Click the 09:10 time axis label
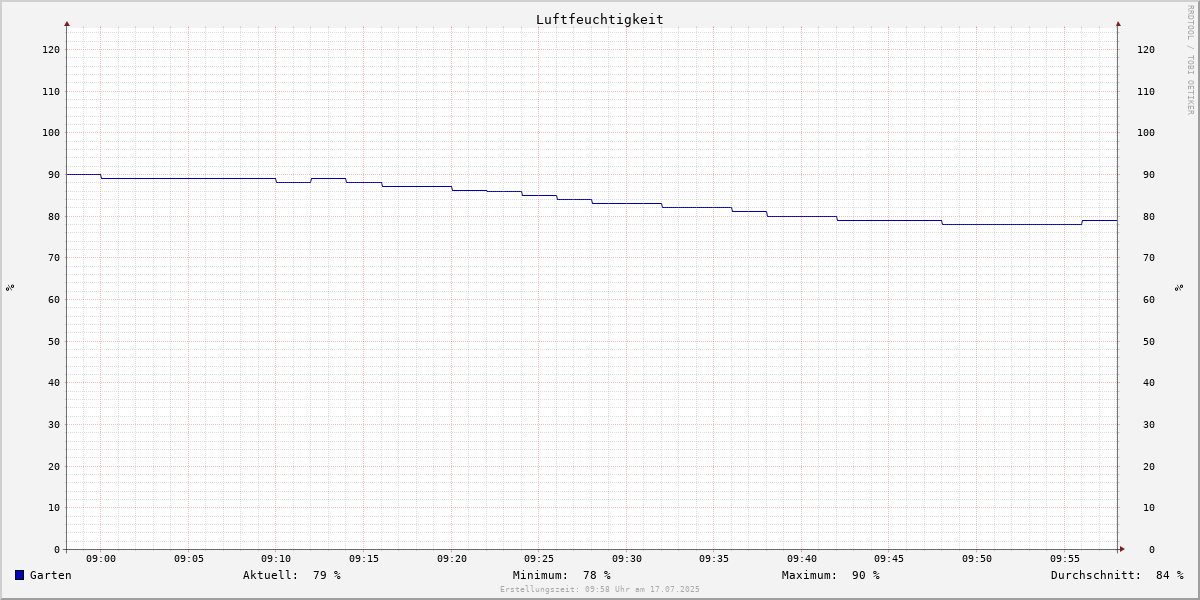The width and height of the screenshot is (1200, 600). point(276,559)
